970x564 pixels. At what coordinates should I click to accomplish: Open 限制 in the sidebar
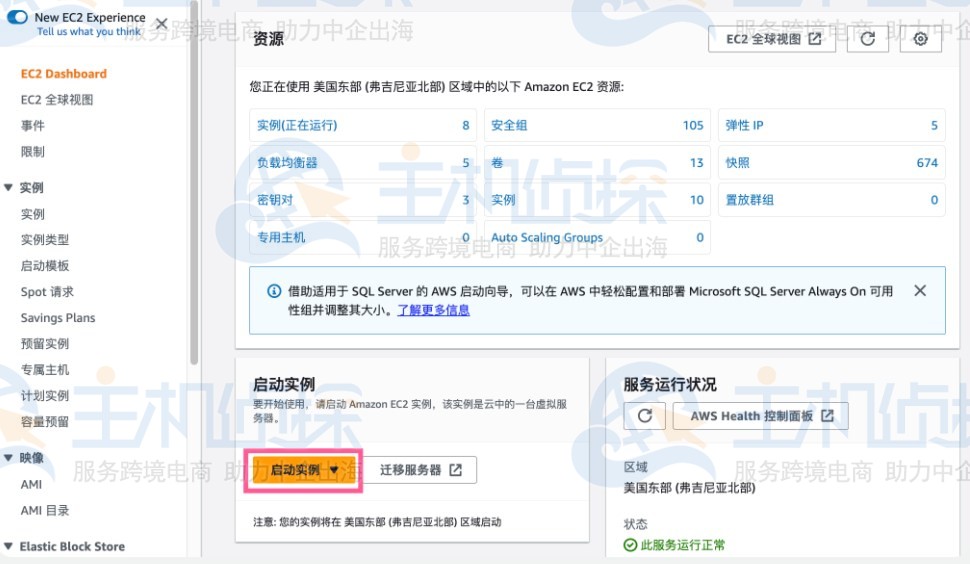click(x=33, y=152)
